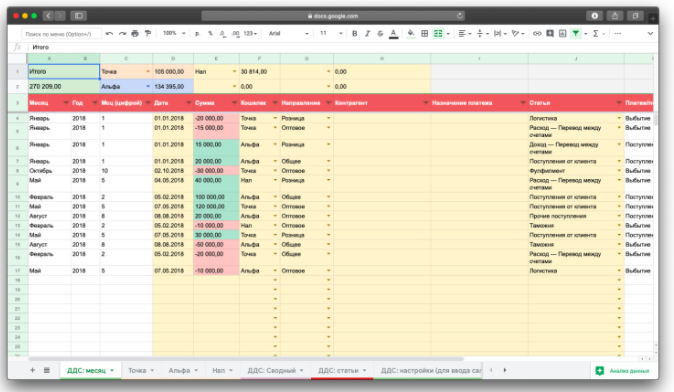The image size is (674, 392).
Task: Open the all sheets list icon
Action: click(x=47, y=370)
